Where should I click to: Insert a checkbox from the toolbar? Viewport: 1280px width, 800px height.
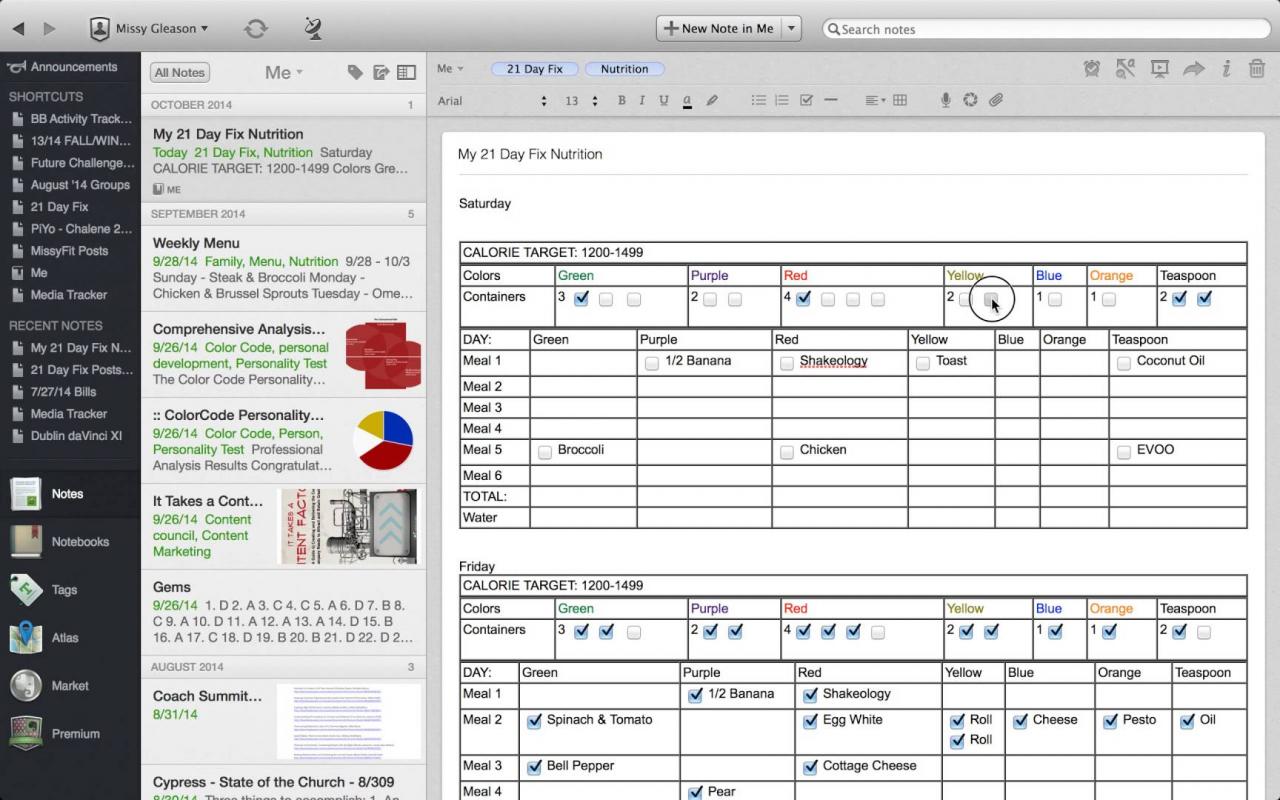806,100
